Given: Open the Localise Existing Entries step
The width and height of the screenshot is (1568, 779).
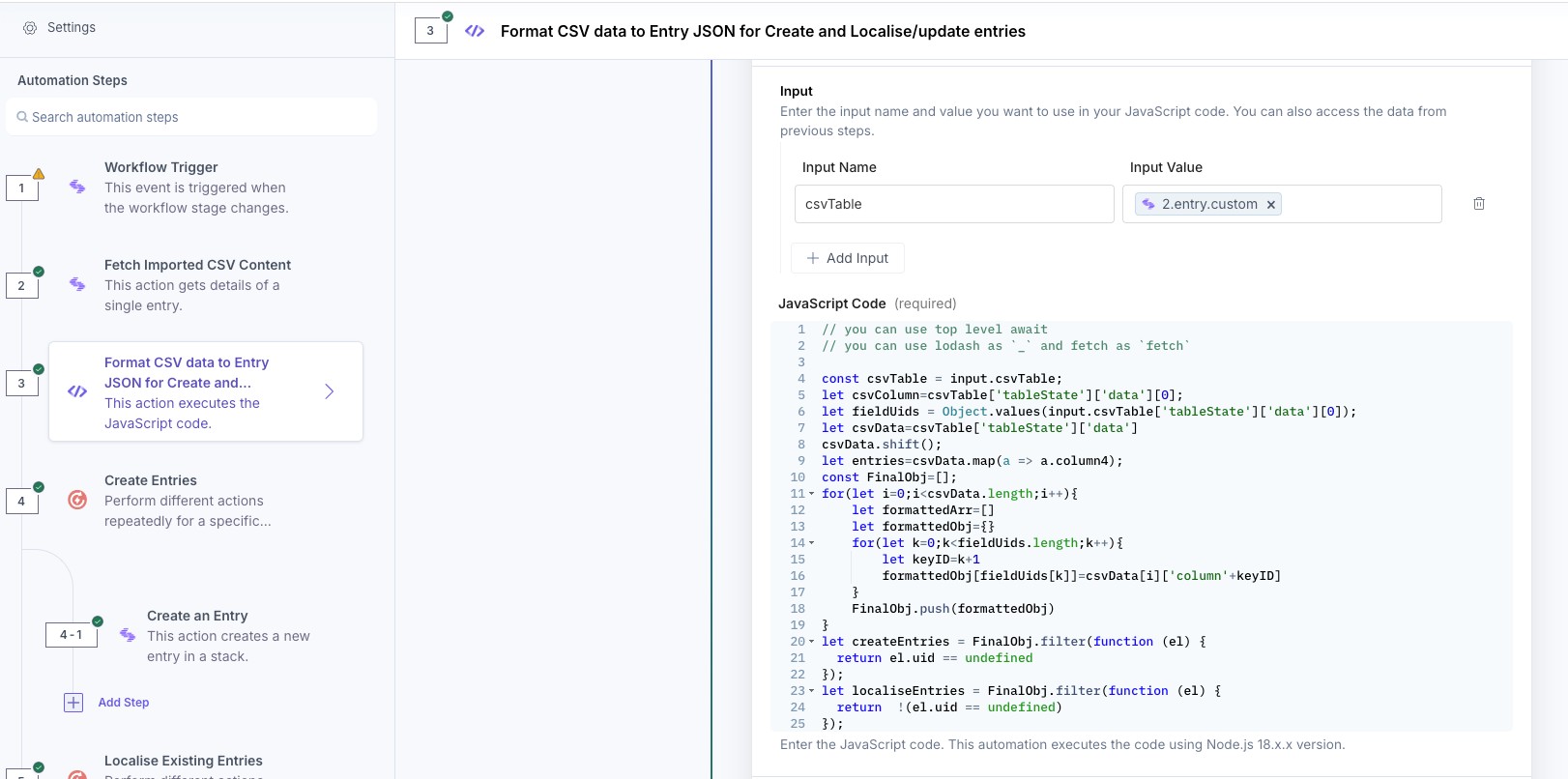Looking at the screenshot, I should coord(184,762).
